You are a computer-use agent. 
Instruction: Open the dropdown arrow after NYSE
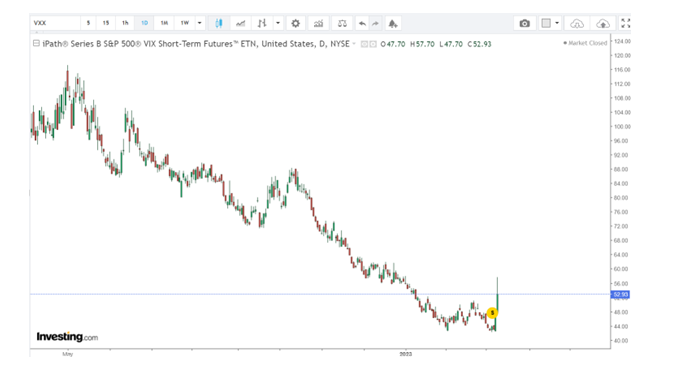[x=354, y=44]
